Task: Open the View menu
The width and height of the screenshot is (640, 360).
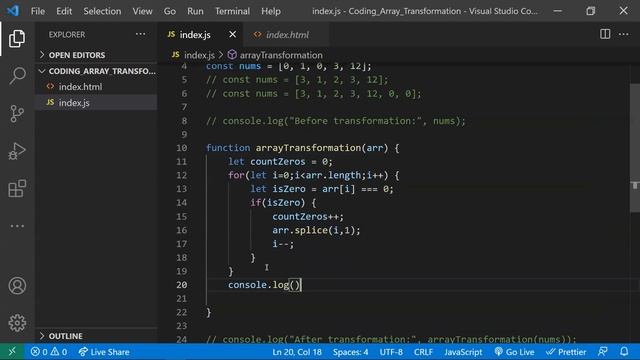Action: coord(142,11)
